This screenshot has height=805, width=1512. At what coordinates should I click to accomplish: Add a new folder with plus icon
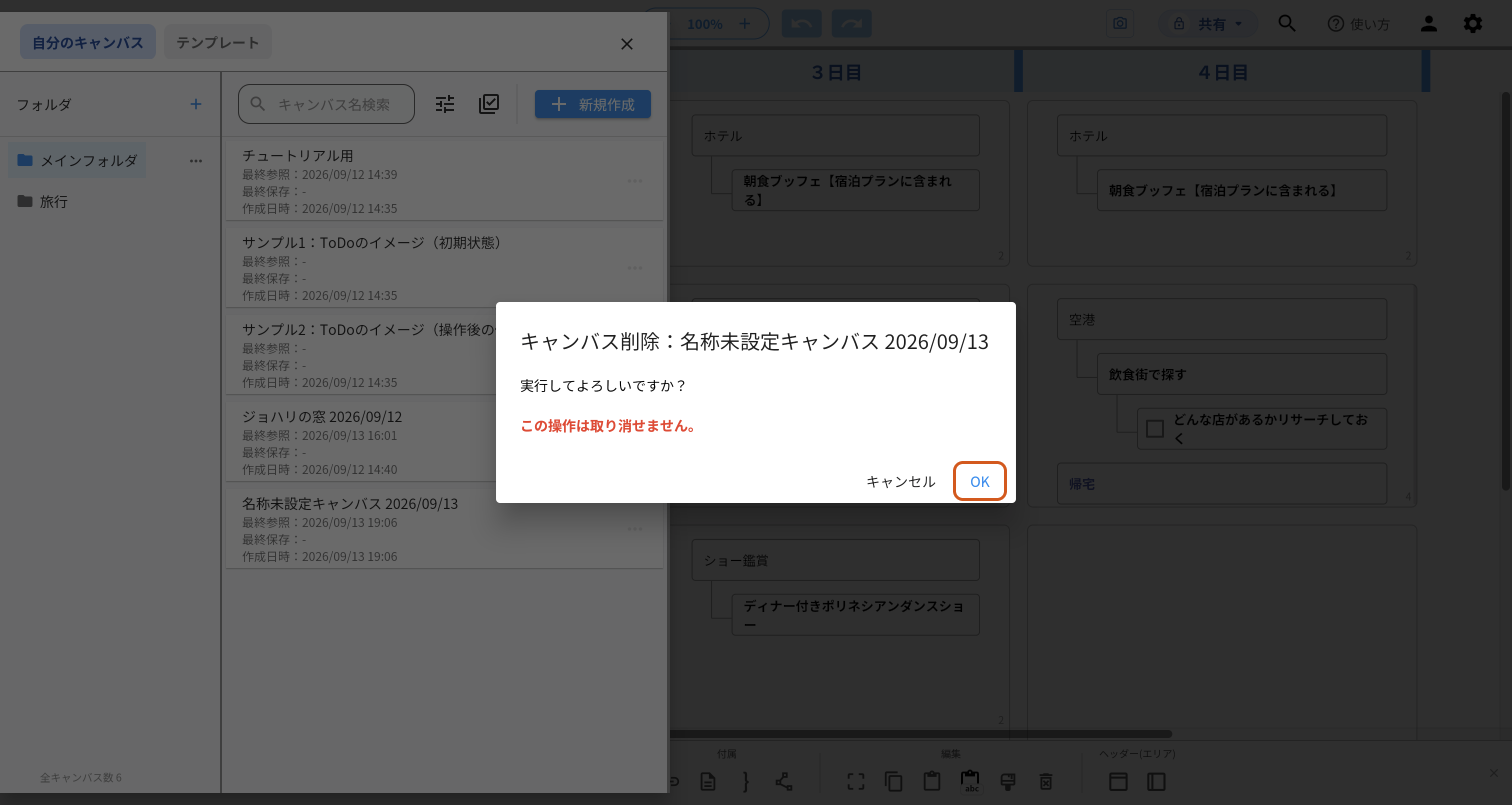pos(196,104)
